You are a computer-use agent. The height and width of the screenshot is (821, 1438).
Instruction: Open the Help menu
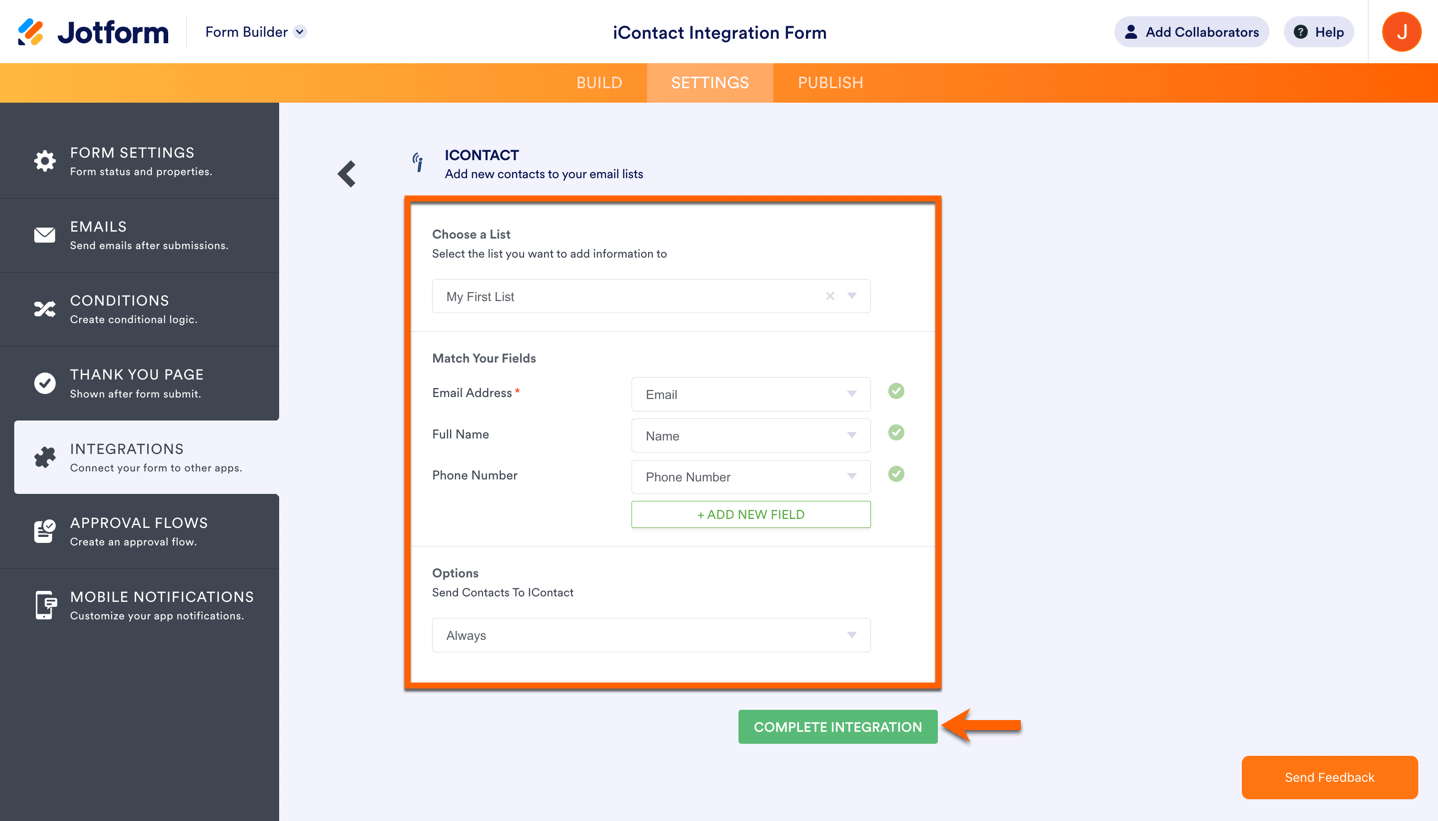pos(1318,32)
